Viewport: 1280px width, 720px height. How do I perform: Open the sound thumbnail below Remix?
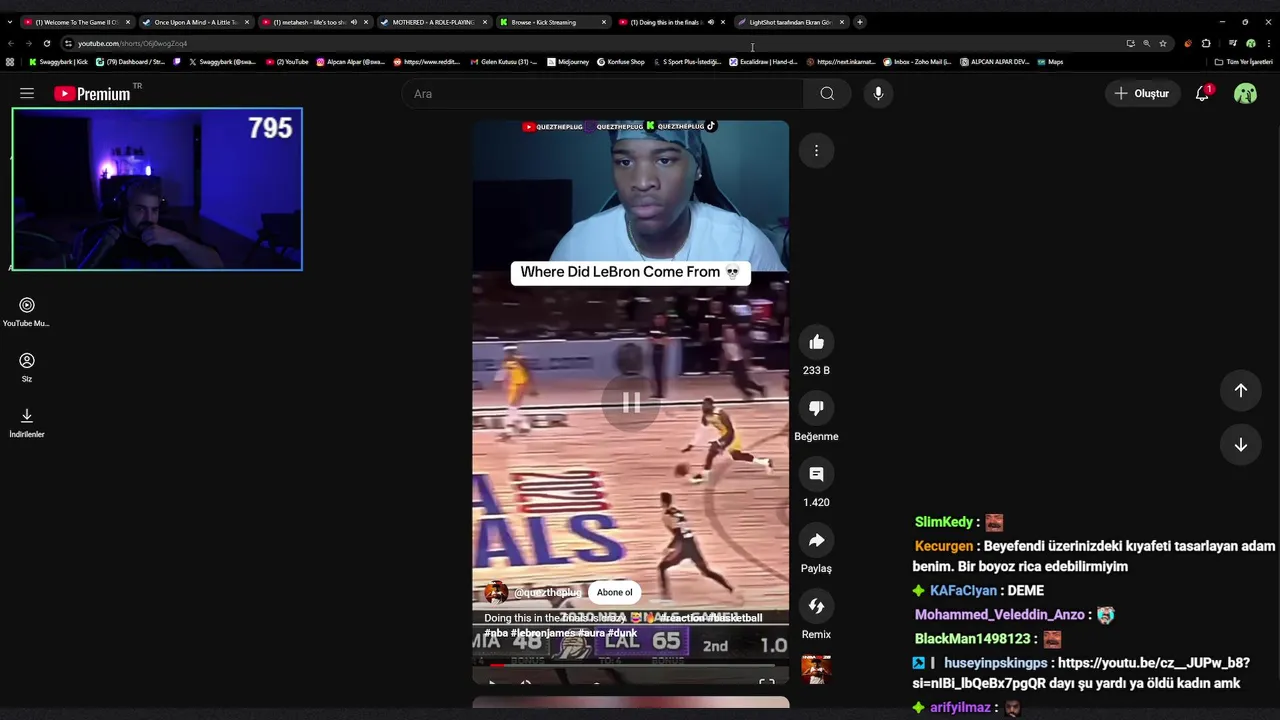coord(816,669)
